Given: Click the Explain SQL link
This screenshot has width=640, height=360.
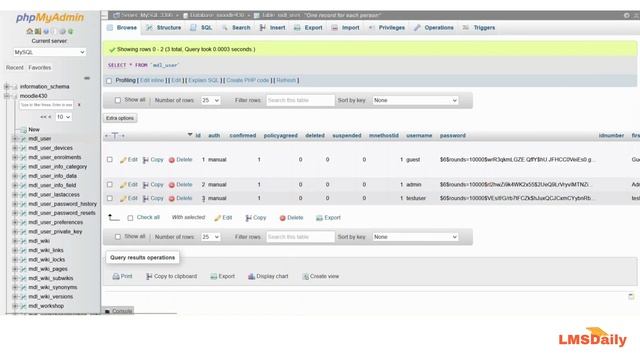Looking at the screenshot, I should click(x=204, y=80).
